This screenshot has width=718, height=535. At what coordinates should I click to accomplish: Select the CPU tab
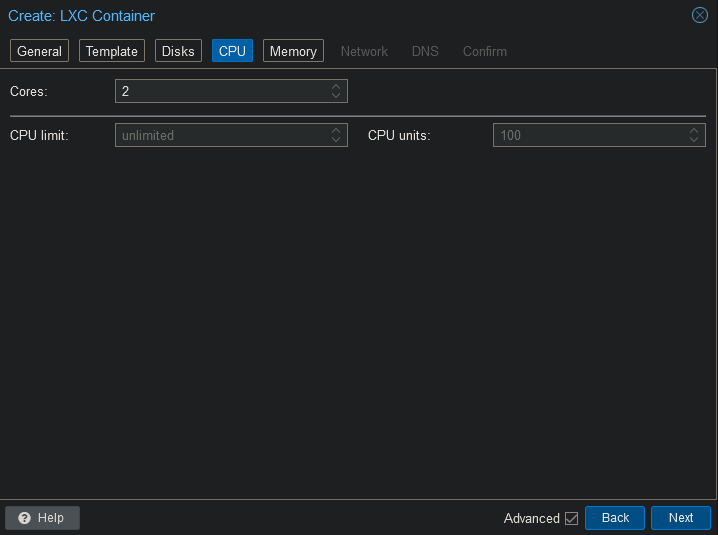[232, 51]
